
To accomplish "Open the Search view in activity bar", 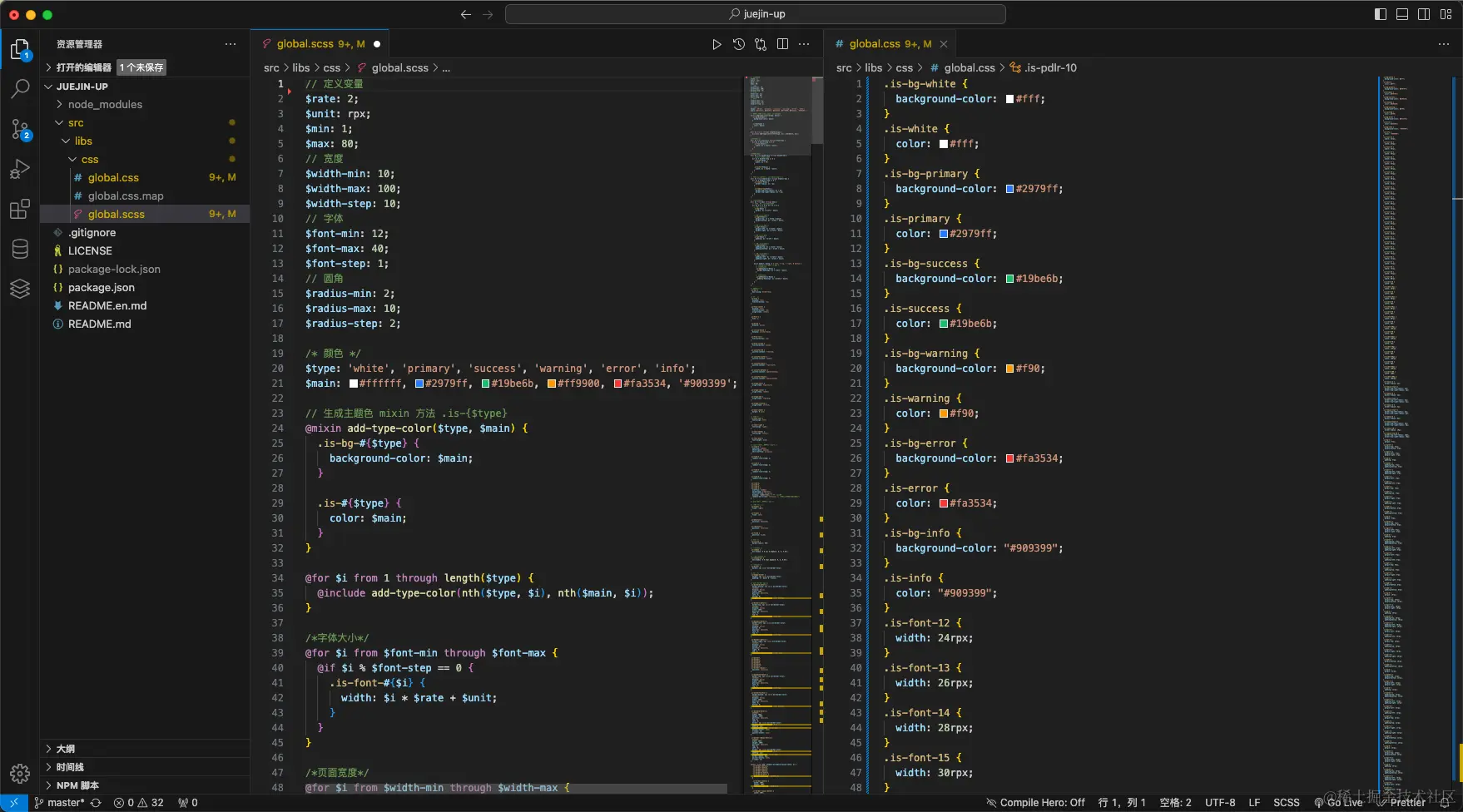I will click(x=20, y=88).
